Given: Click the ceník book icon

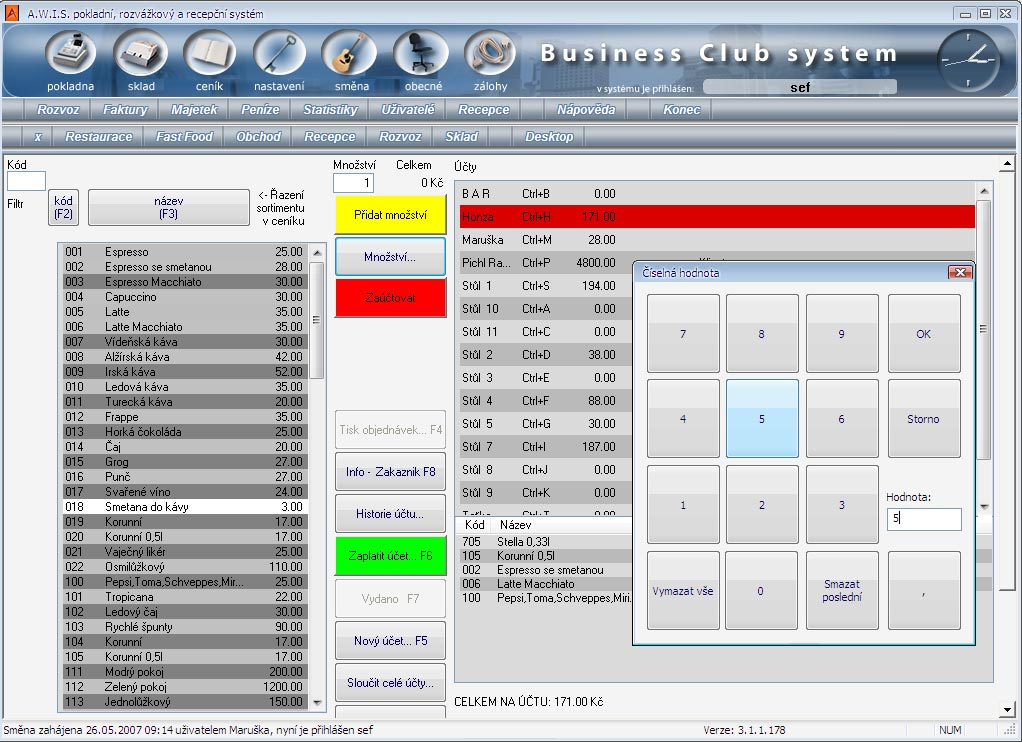Looking at the screenshot, I should (209, 55).
